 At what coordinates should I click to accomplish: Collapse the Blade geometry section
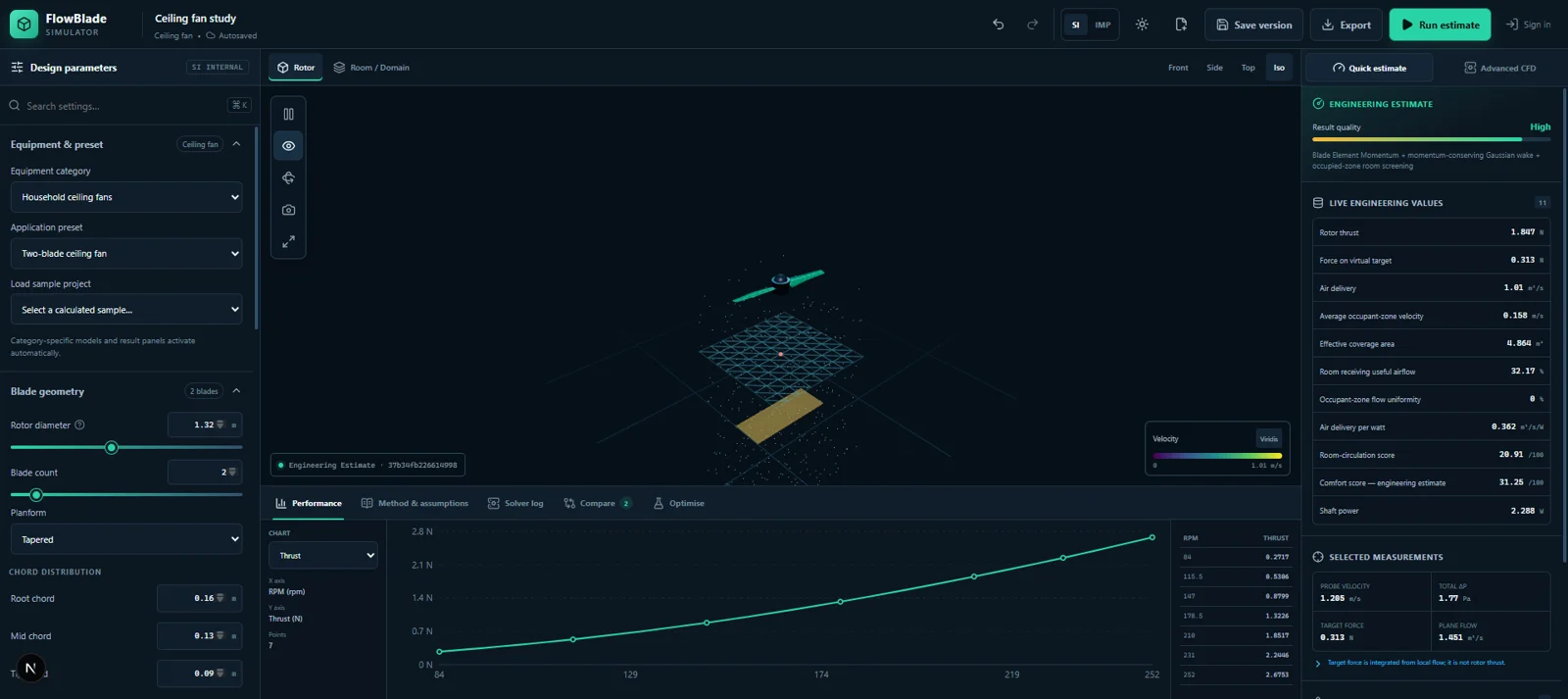point(236,391)
